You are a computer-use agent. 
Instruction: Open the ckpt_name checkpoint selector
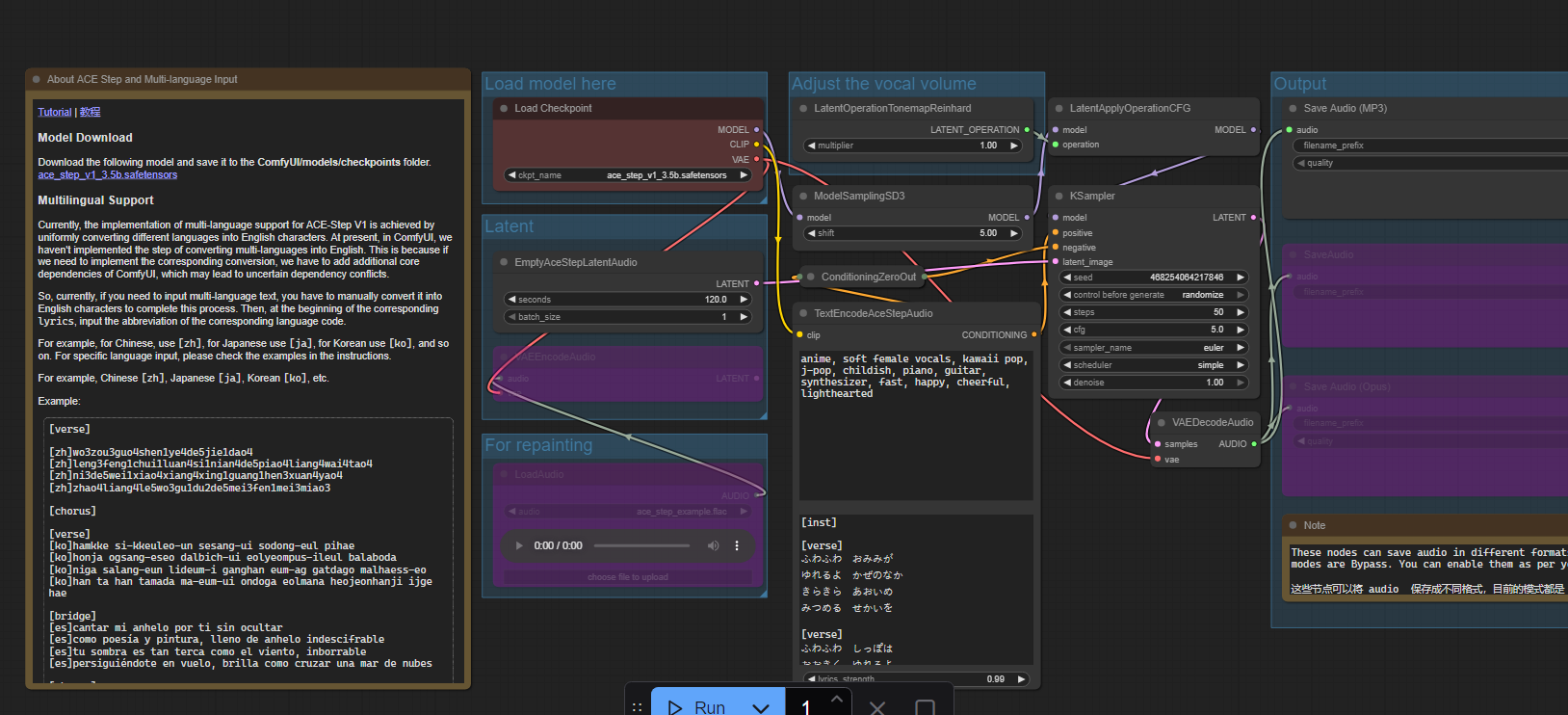(x=628, y=175)
